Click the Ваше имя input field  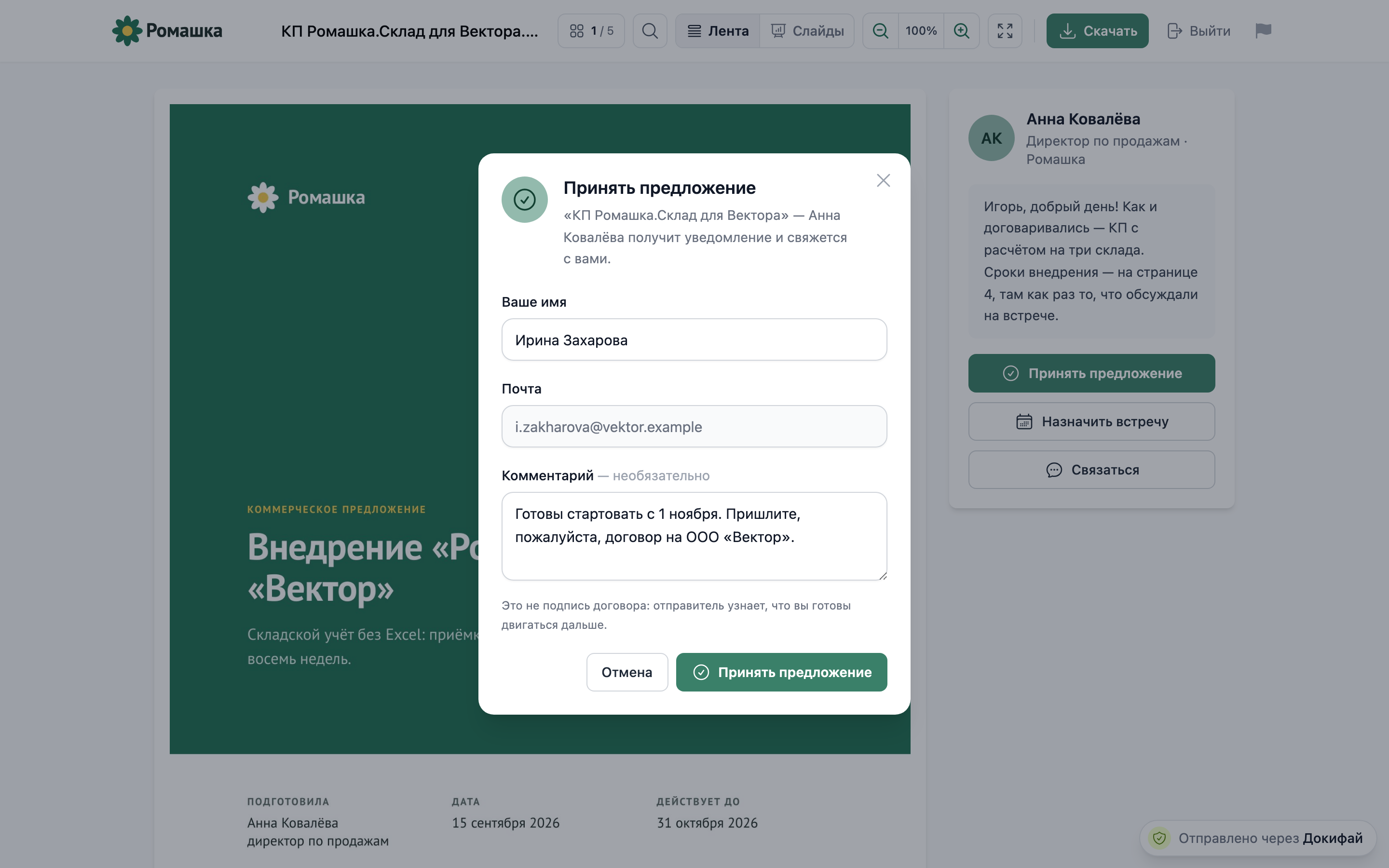694,340
